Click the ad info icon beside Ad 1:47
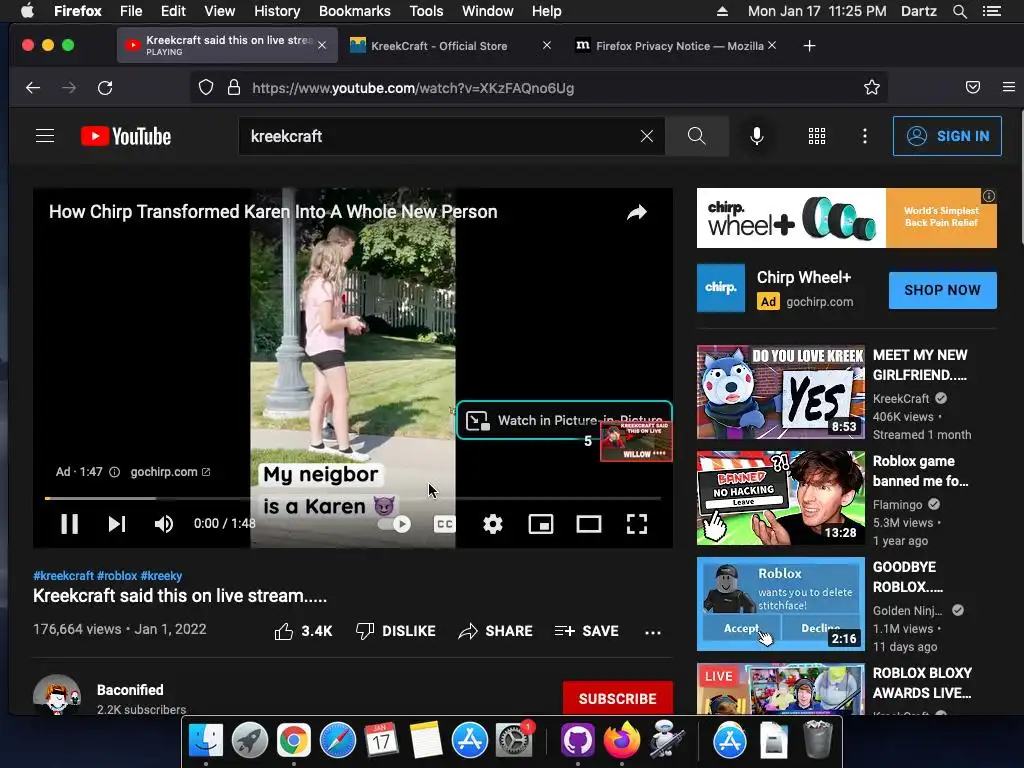Screen dimensions: 1024x768 click(x=114, y=472)
